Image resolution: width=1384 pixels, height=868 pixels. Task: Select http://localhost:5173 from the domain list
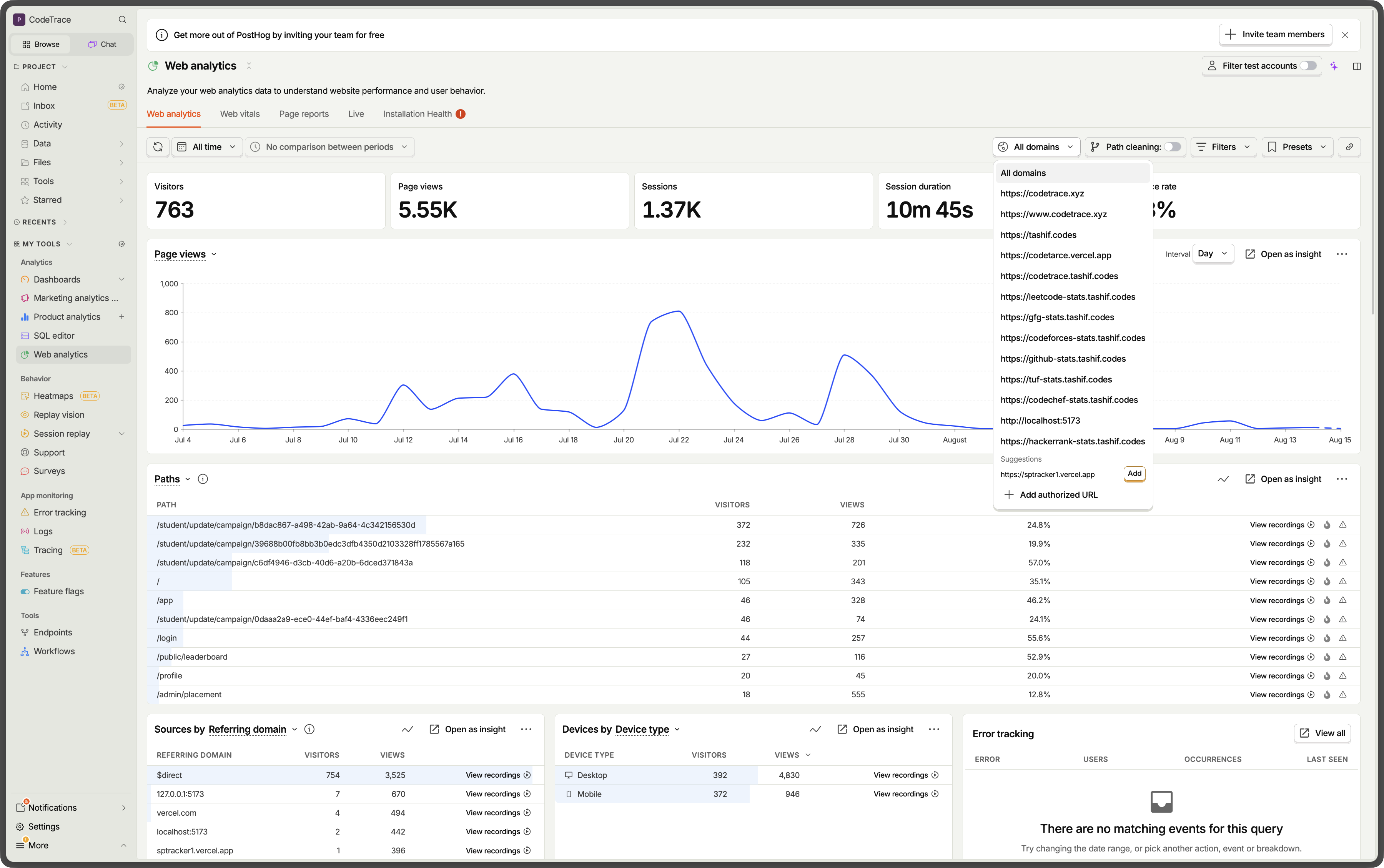[1072, 421]
